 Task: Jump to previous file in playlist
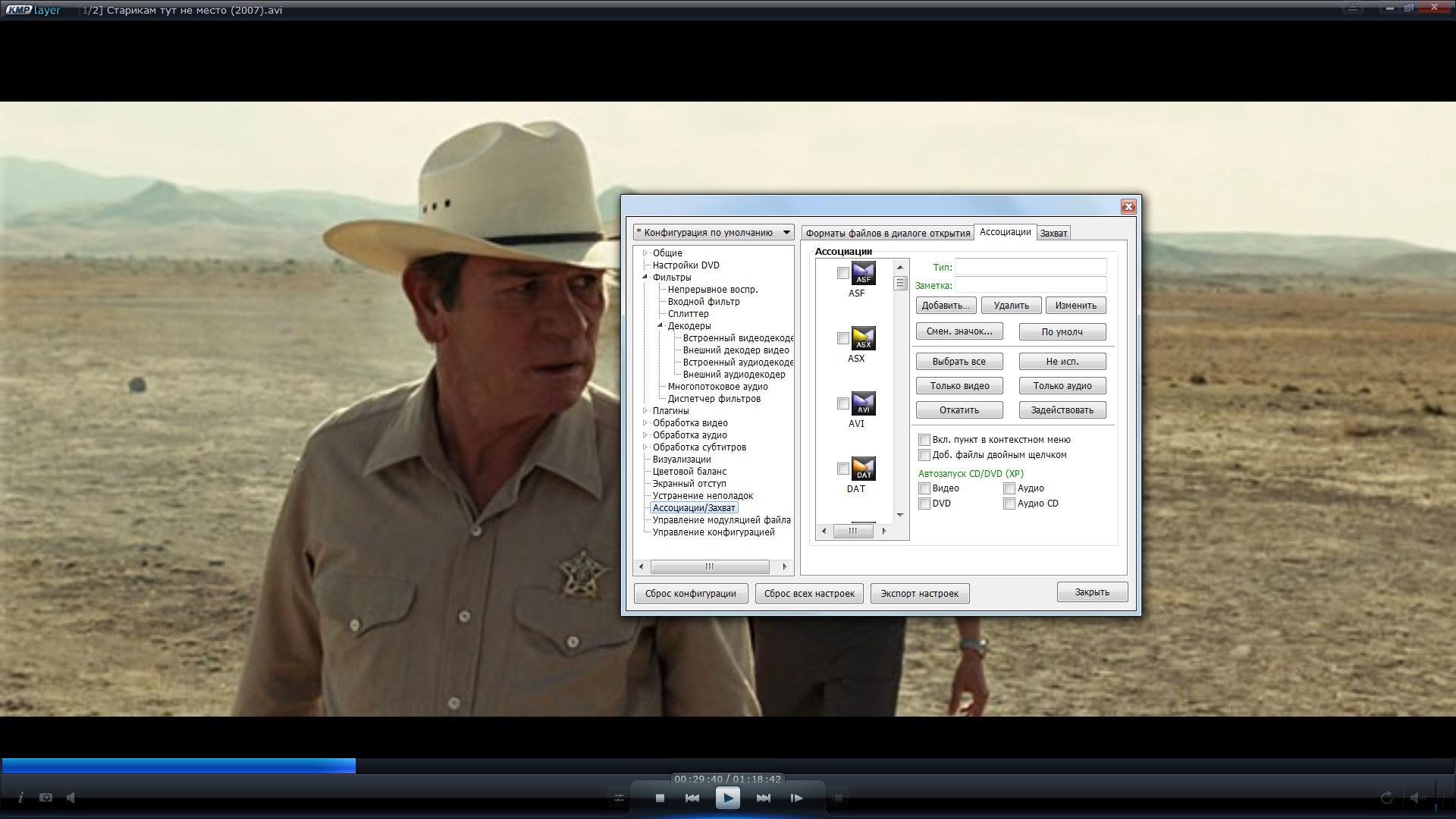[x=692, y=798]
